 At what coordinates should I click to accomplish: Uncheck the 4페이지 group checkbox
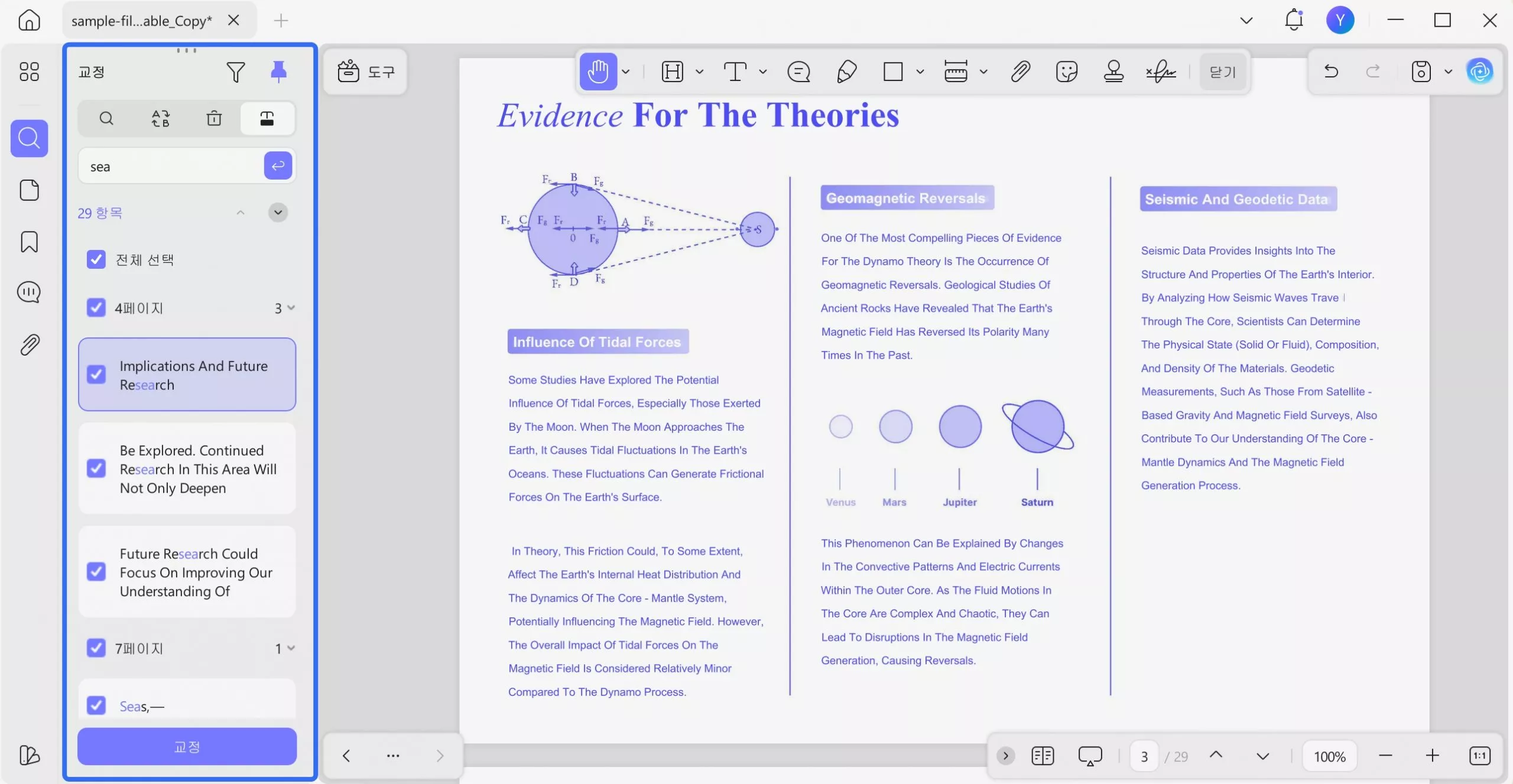(96, 307)
